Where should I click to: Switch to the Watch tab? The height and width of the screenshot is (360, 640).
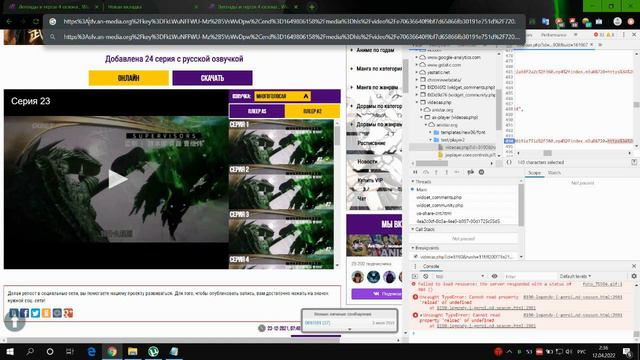click(554, 173)
